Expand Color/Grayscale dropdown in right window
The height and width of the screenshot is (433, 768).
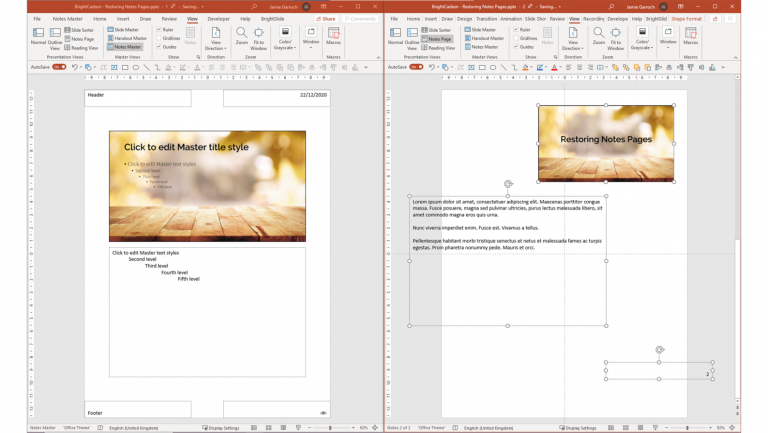(x=642, y=39)
